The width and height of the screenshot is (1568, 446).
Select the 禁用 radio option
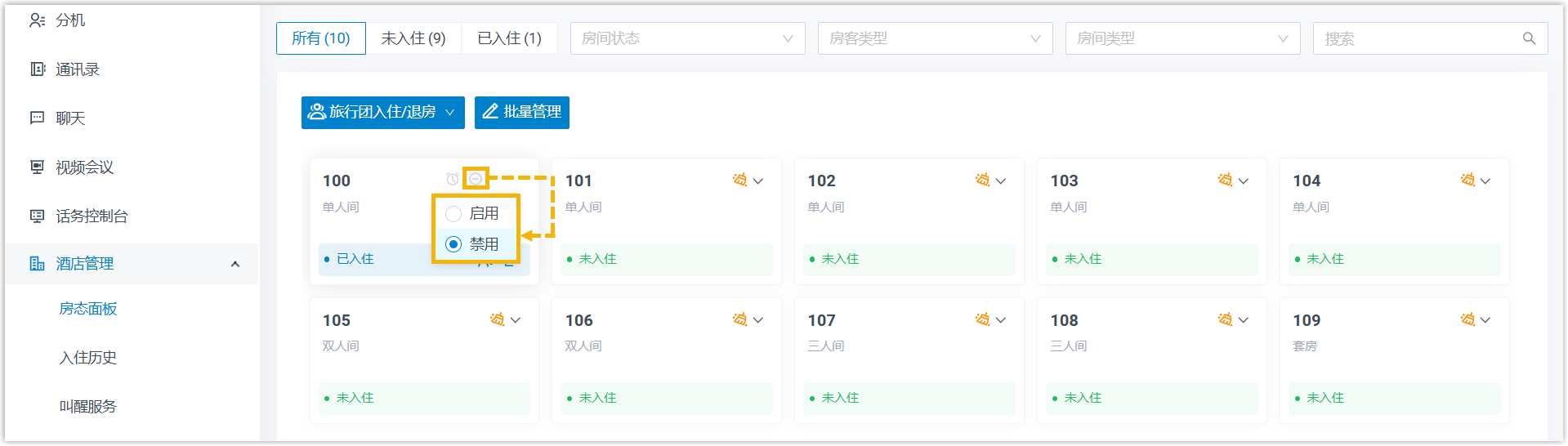click(x=453, y=244)
